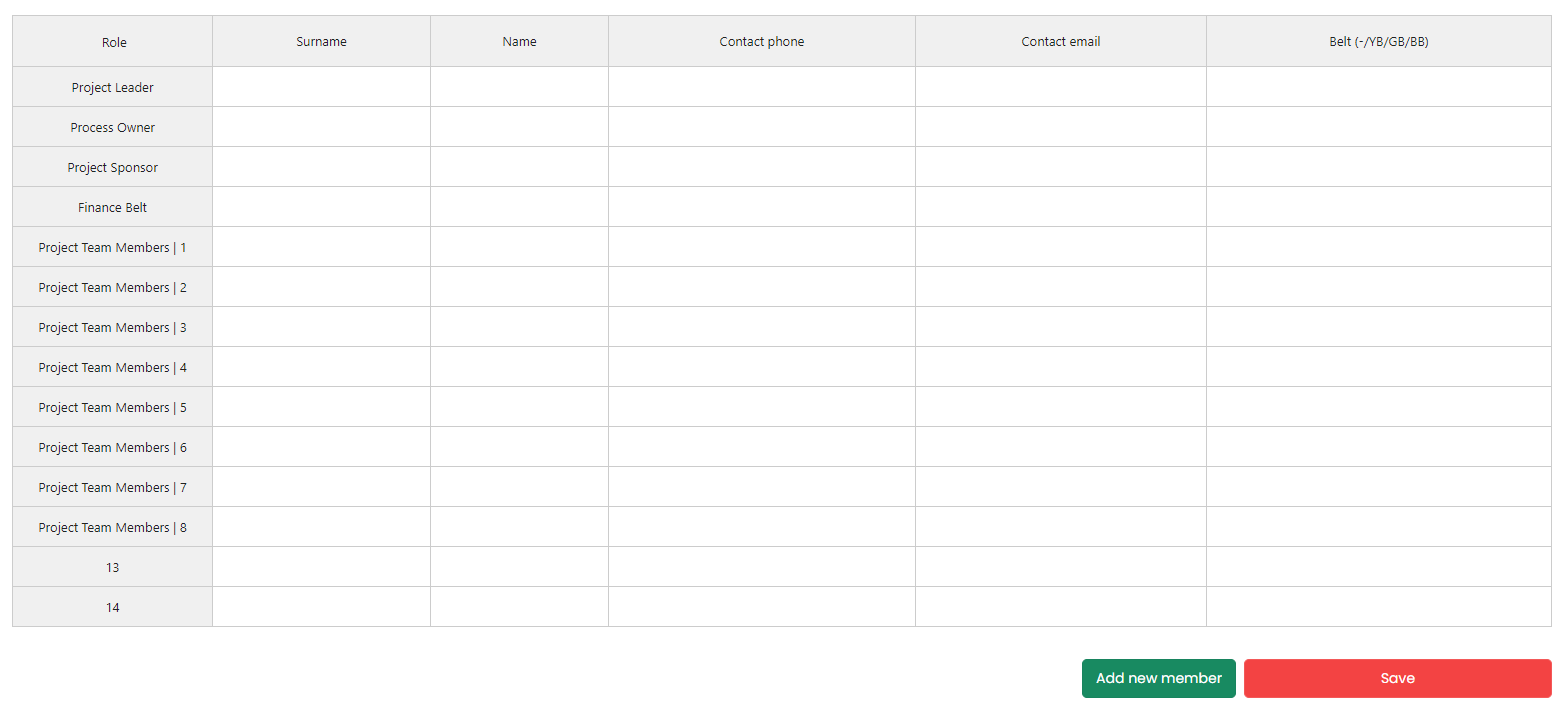Click the Contact email column header

click(x=1061, y=42)
